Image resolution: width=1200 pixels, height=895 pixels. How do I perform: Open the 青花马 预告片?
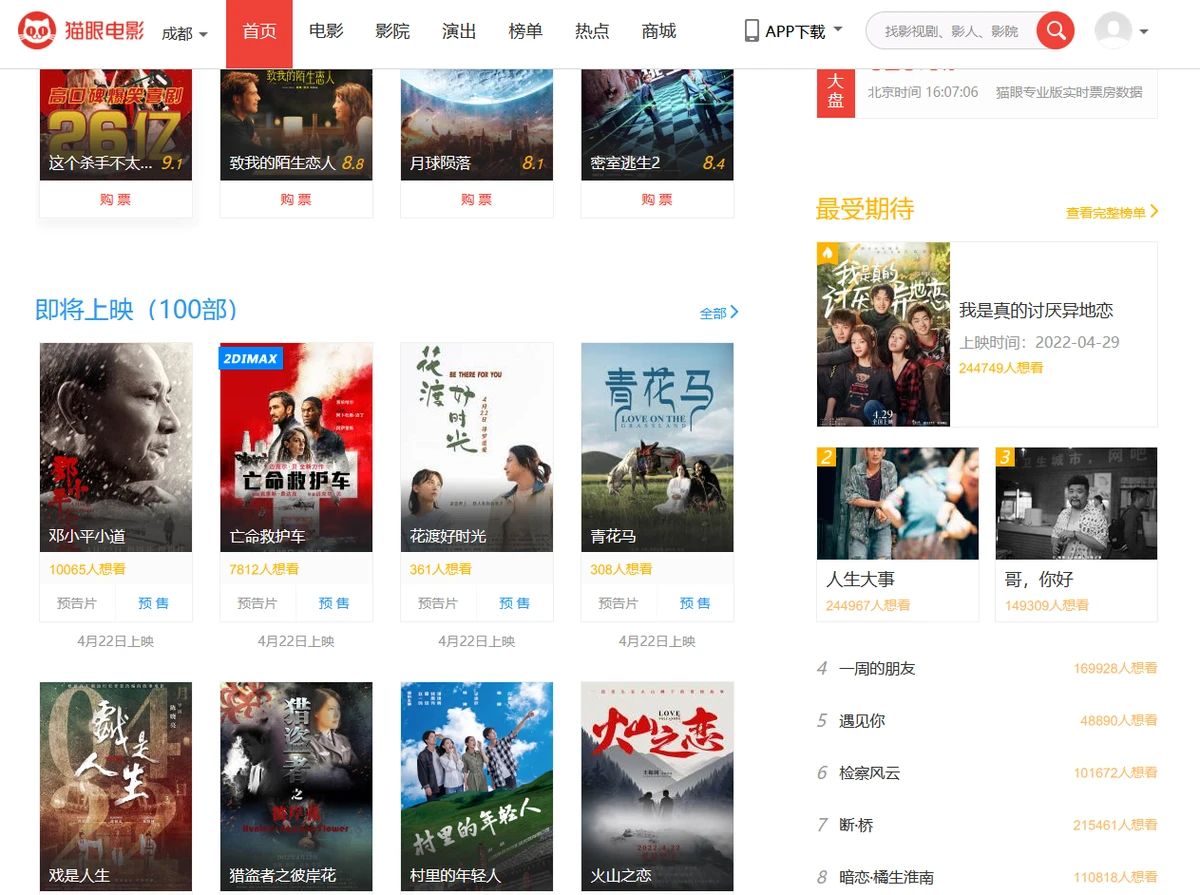[618, 603]
